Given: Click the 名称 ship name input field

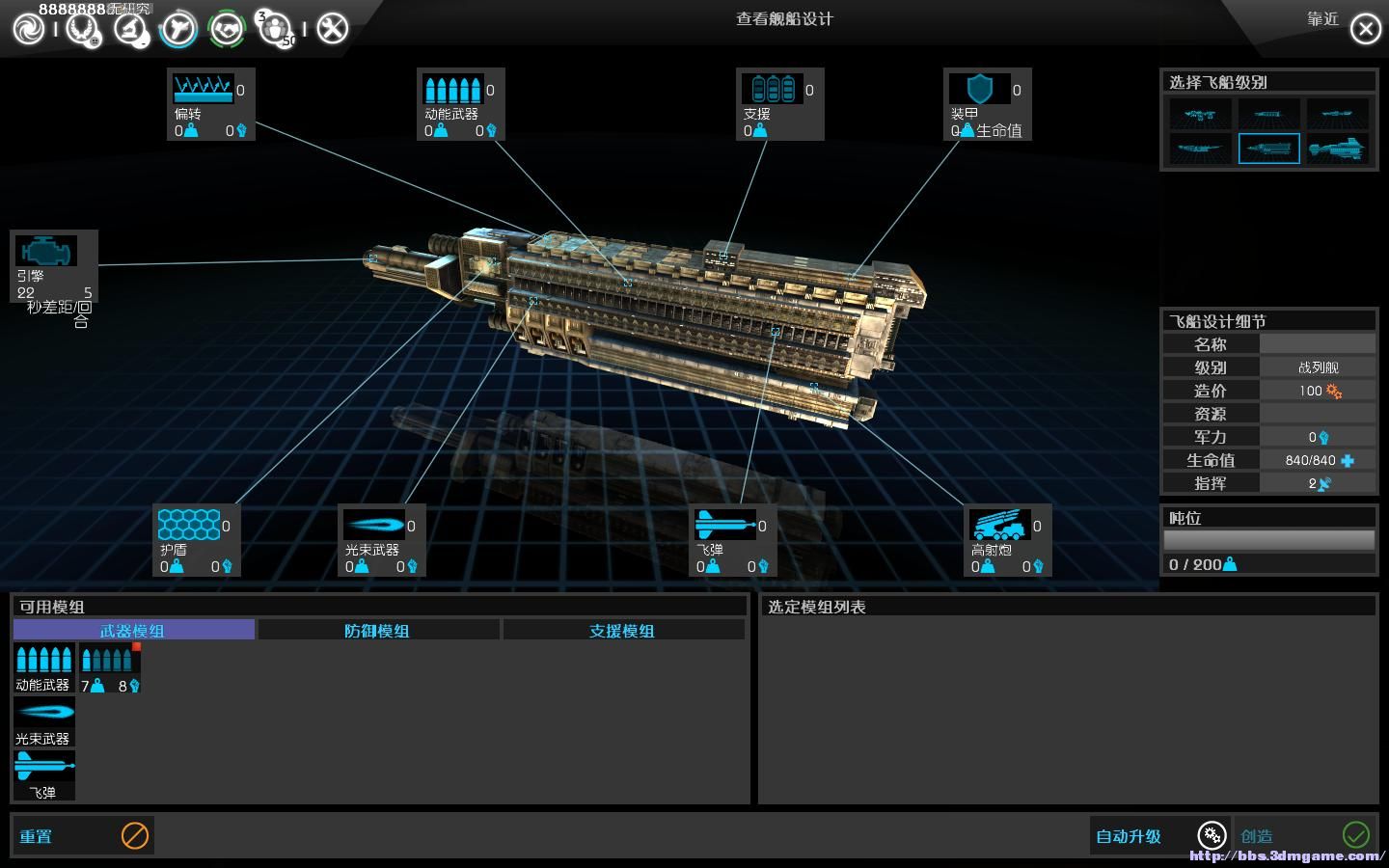Looking at the screenshot, I should tap(1318, 344).
